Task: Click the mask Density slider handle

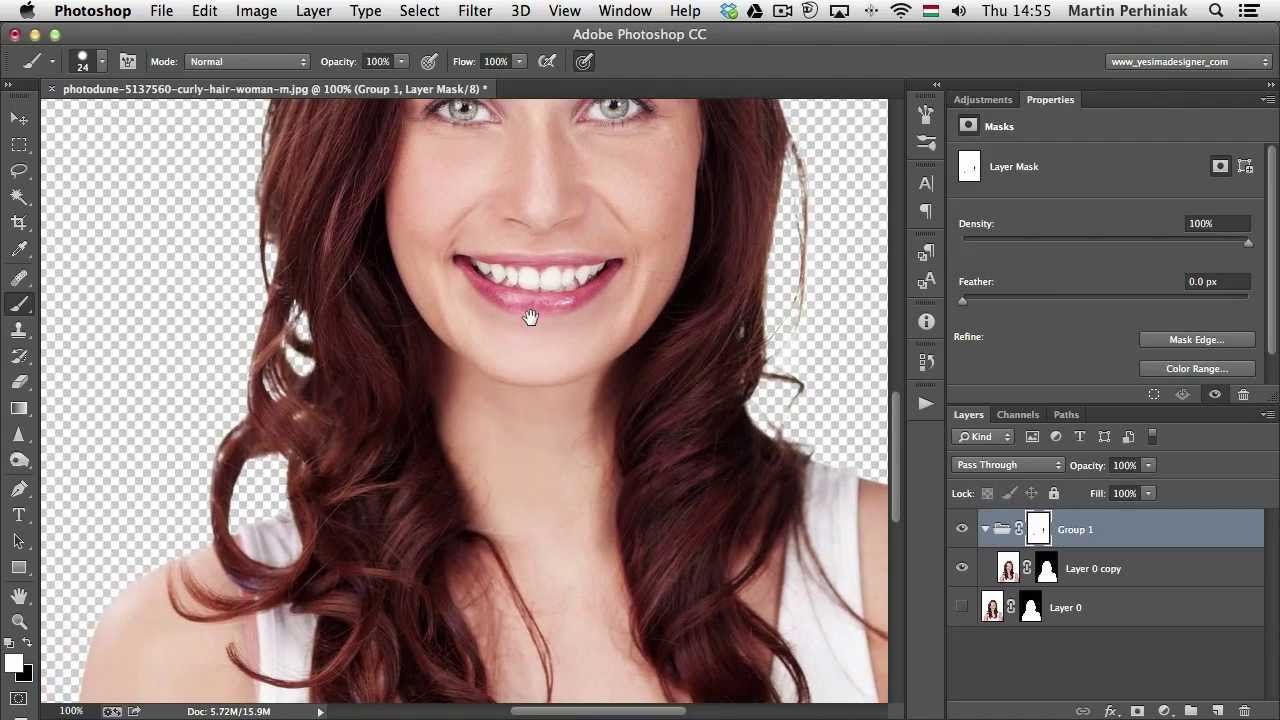Action: [1248, 243]
